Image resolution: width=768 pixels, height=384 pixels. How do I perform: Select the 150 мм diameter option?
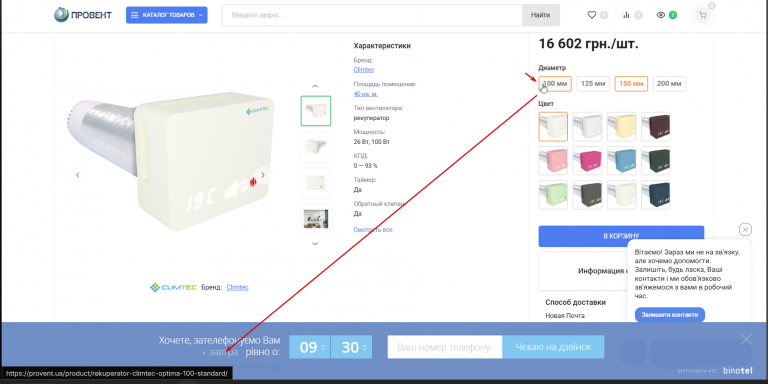click(631, 84)
